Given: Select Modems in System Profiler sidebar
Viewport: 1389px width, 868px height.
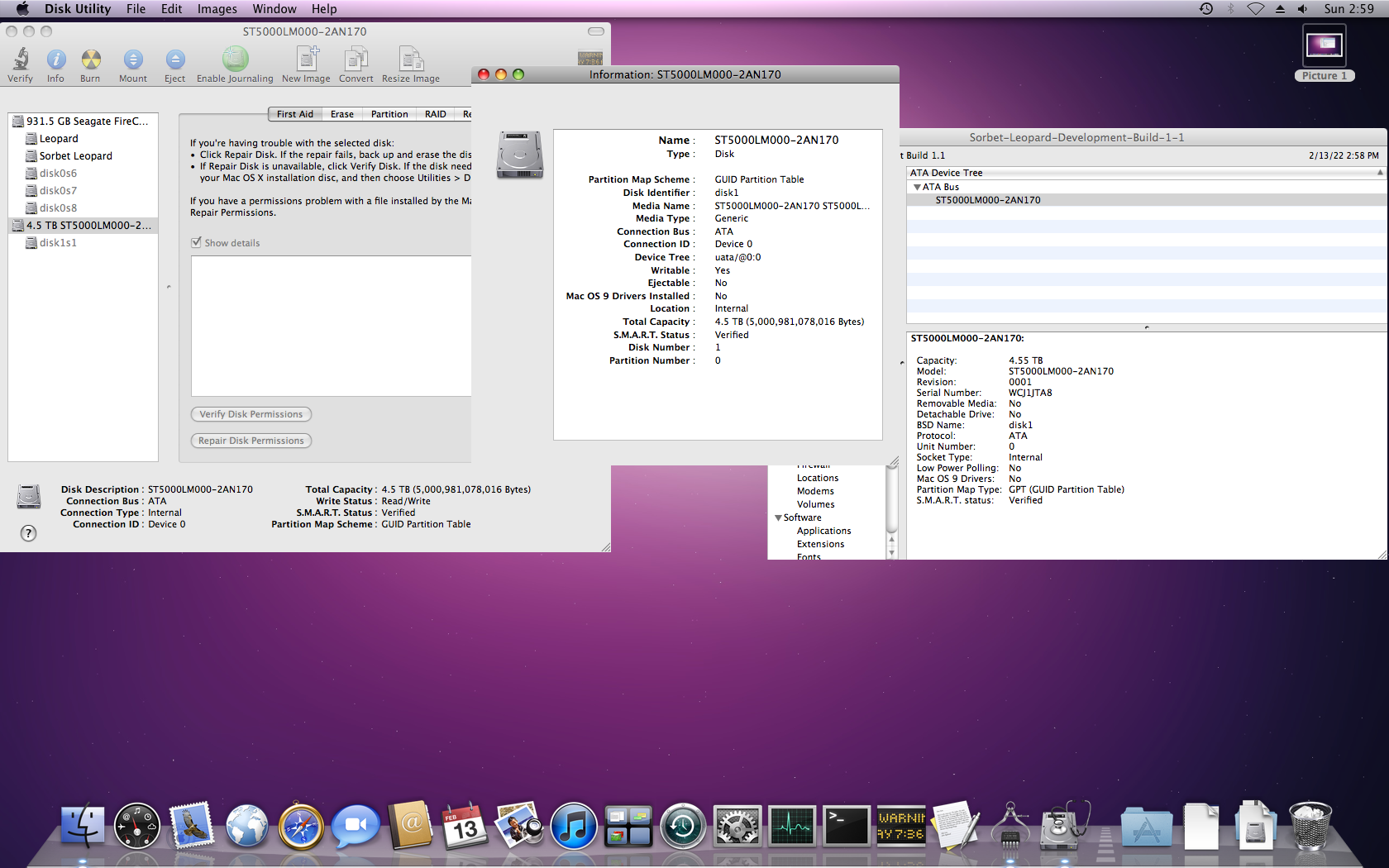Looking at the screenshot, I should (x=815, y=492).
